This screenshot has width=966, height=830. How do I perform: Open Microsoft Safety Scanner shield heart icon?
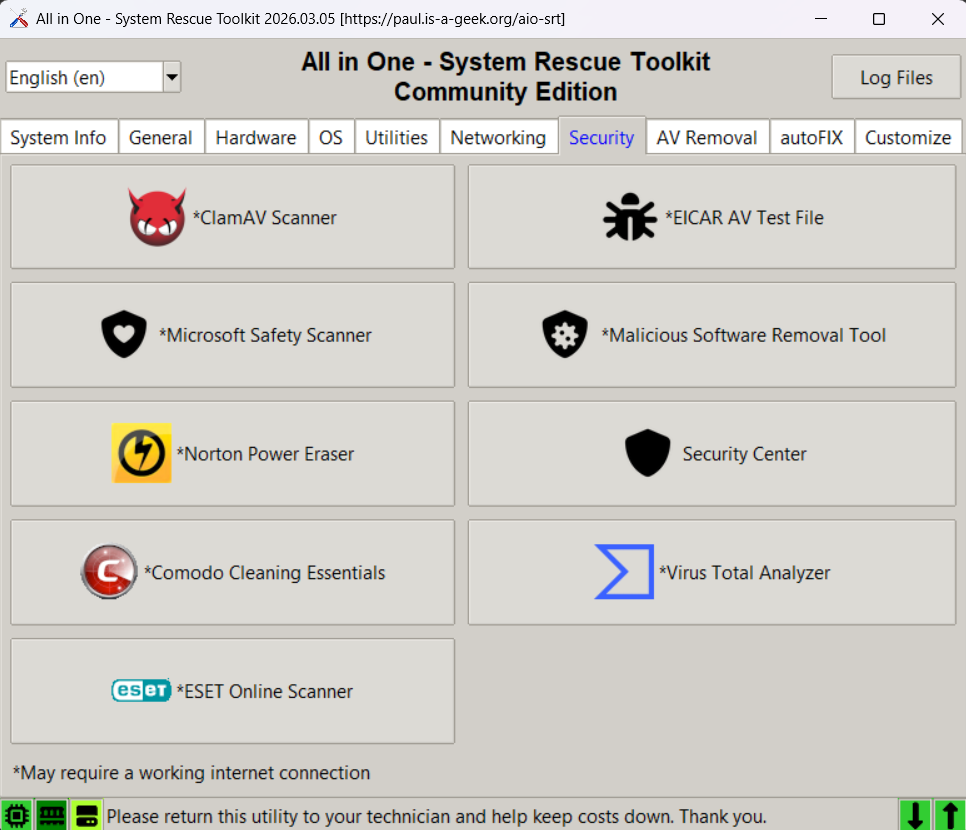click(124, 335)
